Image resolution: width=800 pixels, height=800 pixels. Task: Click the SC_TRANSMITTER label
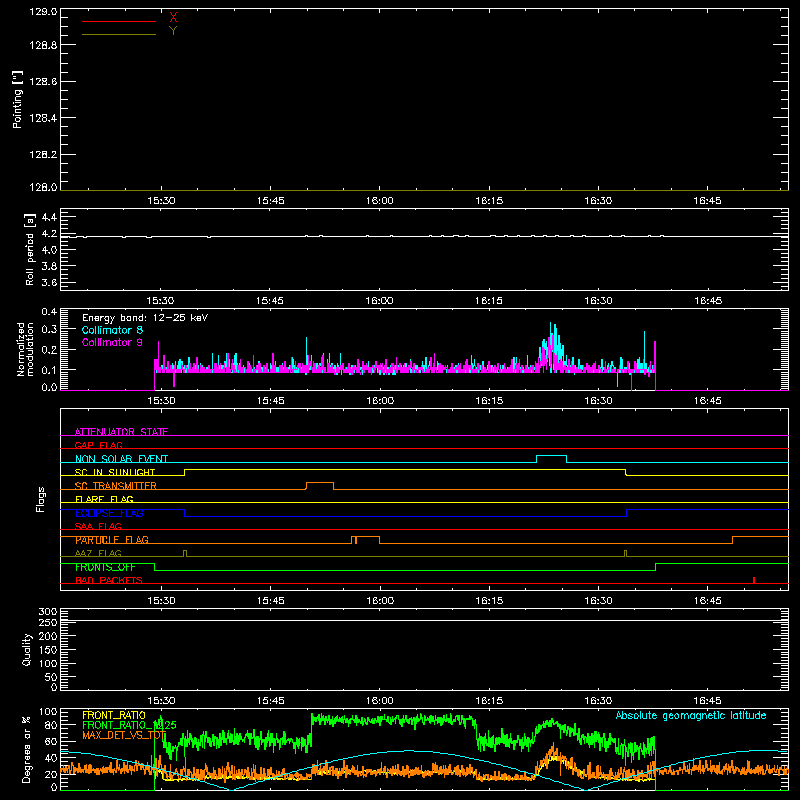coord(115,486)
